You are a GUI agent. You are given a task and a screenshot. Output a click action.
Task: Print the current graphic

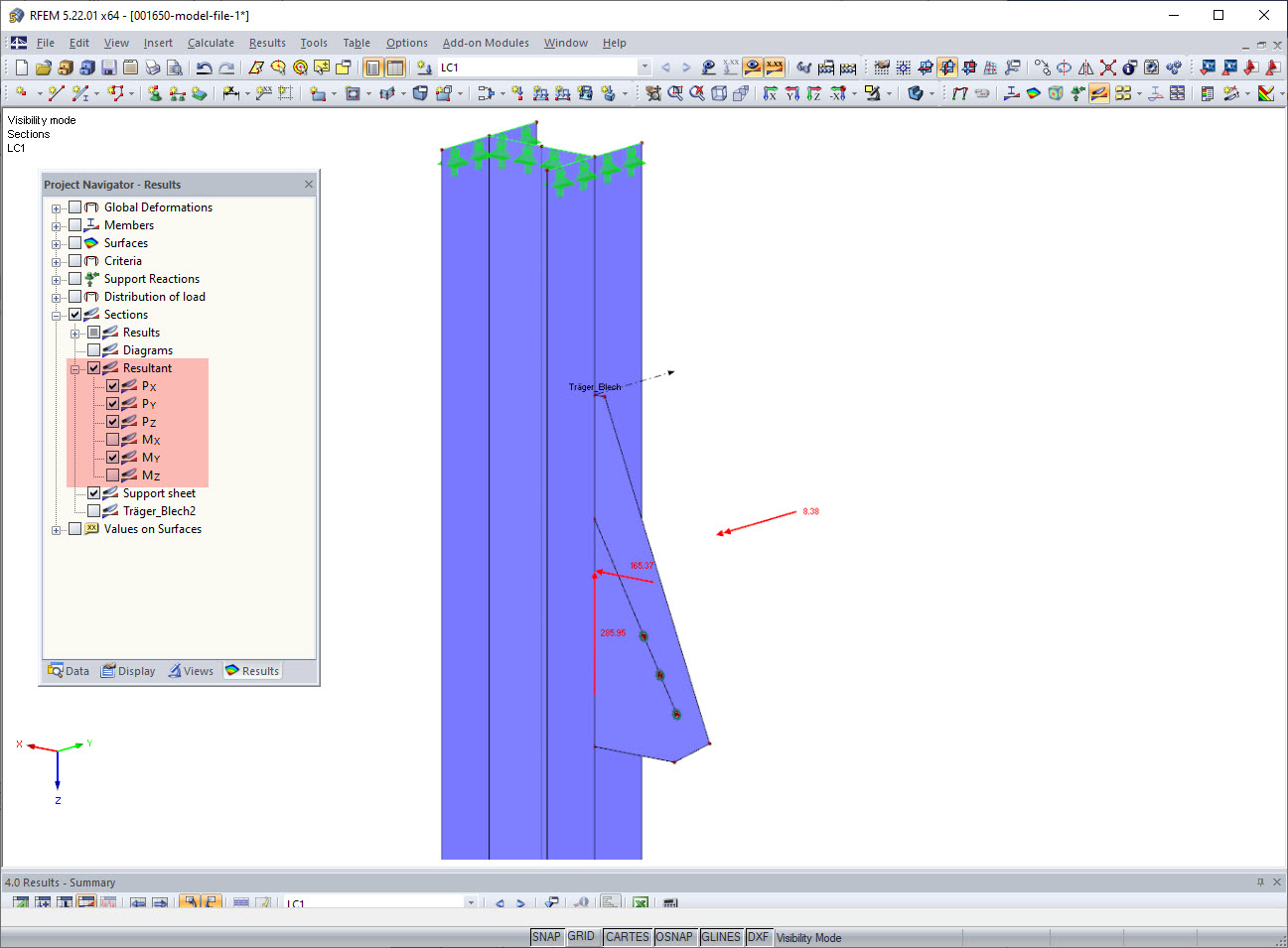[153, 68]
